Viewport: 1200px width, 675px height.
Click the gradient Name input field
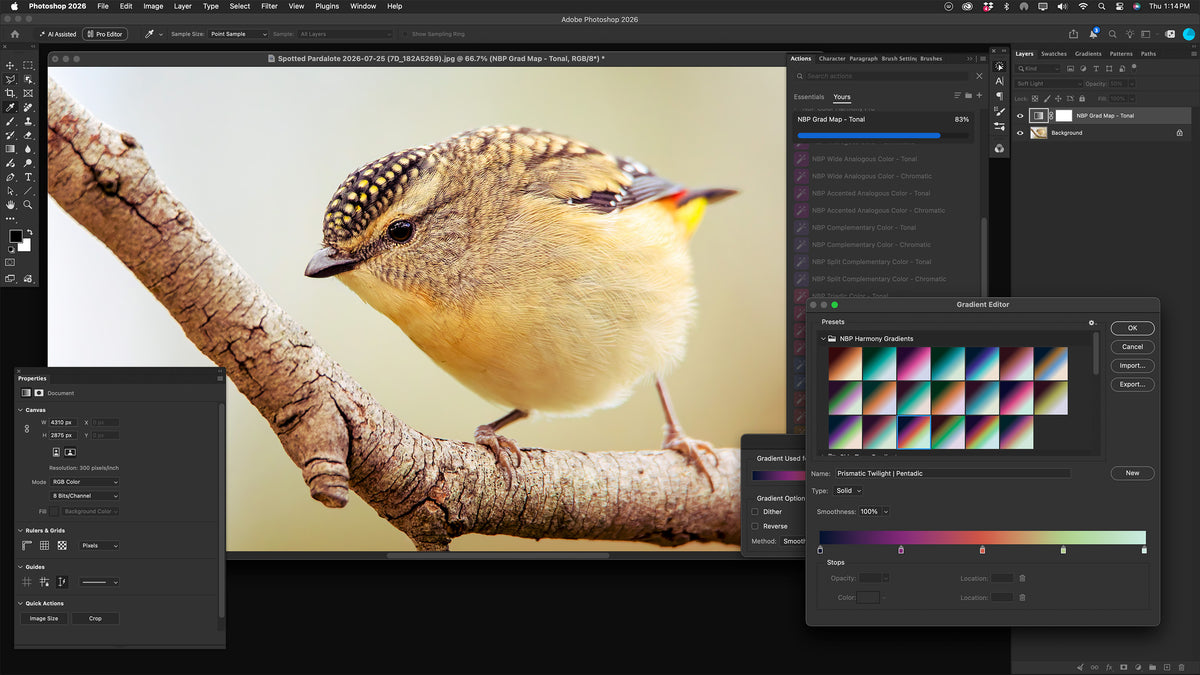pos(953,473)
